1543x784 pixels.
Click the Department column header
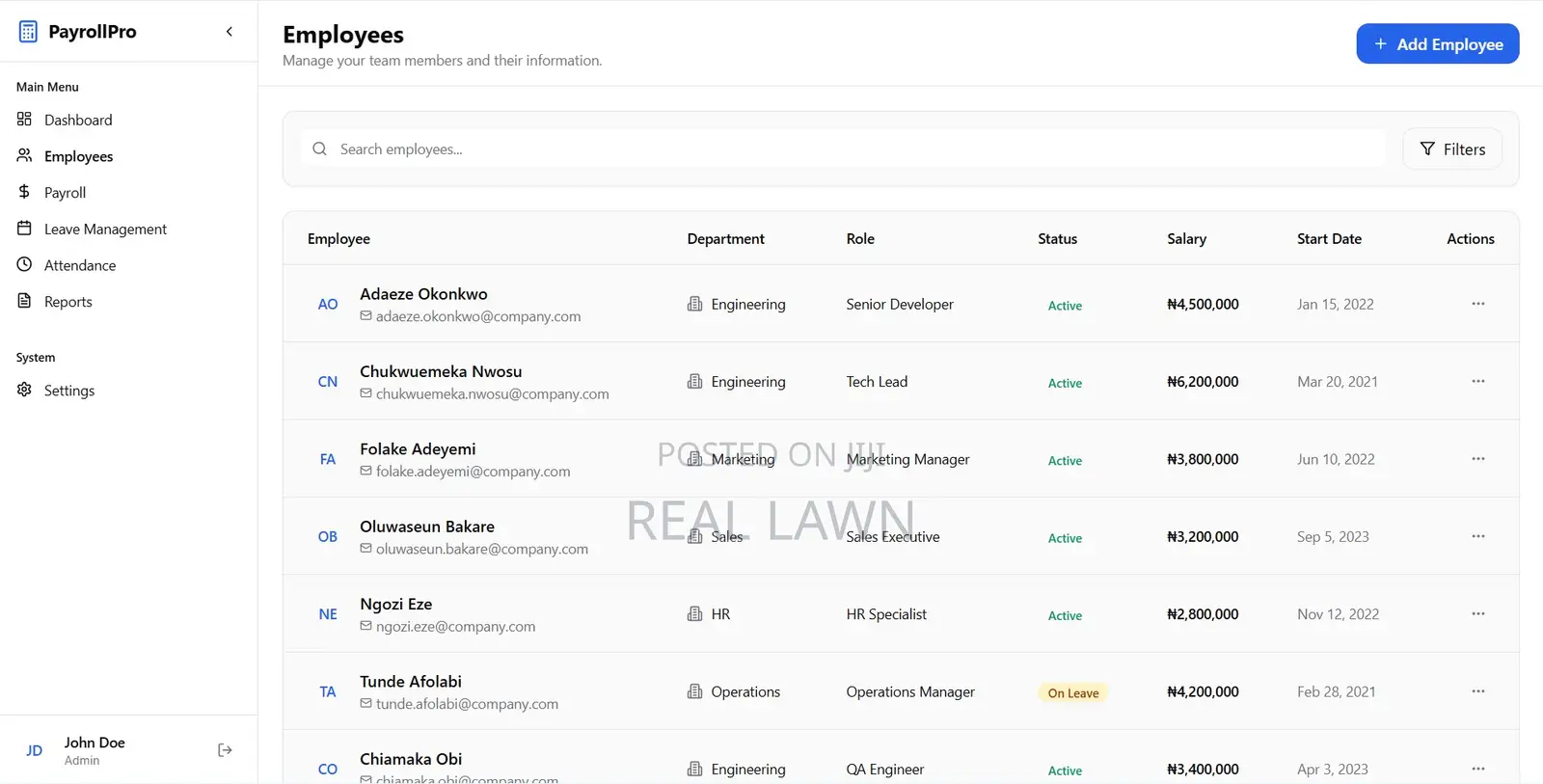pos(725,239)
